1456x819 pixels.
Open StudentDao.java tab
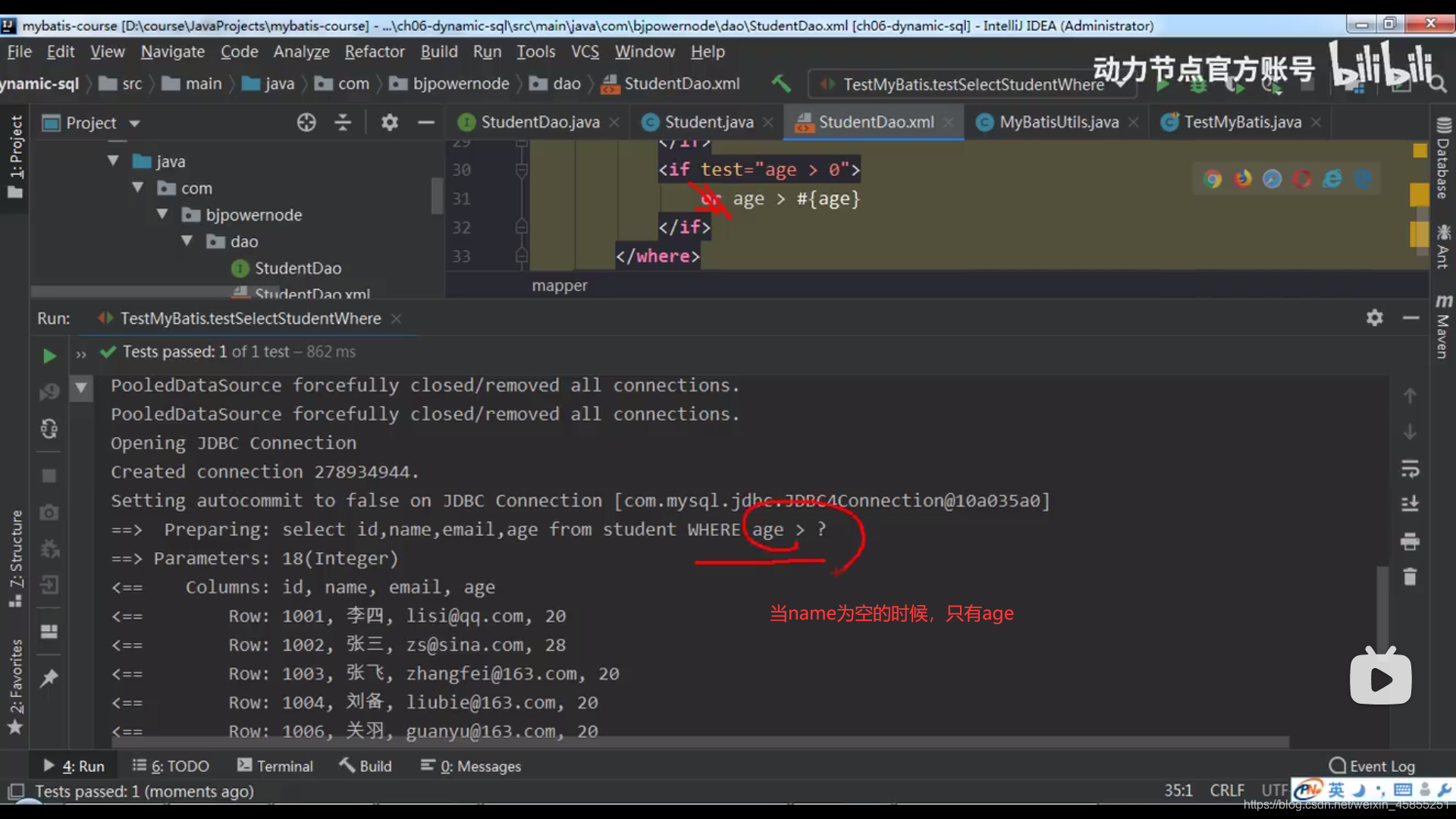tap(541, 121)
